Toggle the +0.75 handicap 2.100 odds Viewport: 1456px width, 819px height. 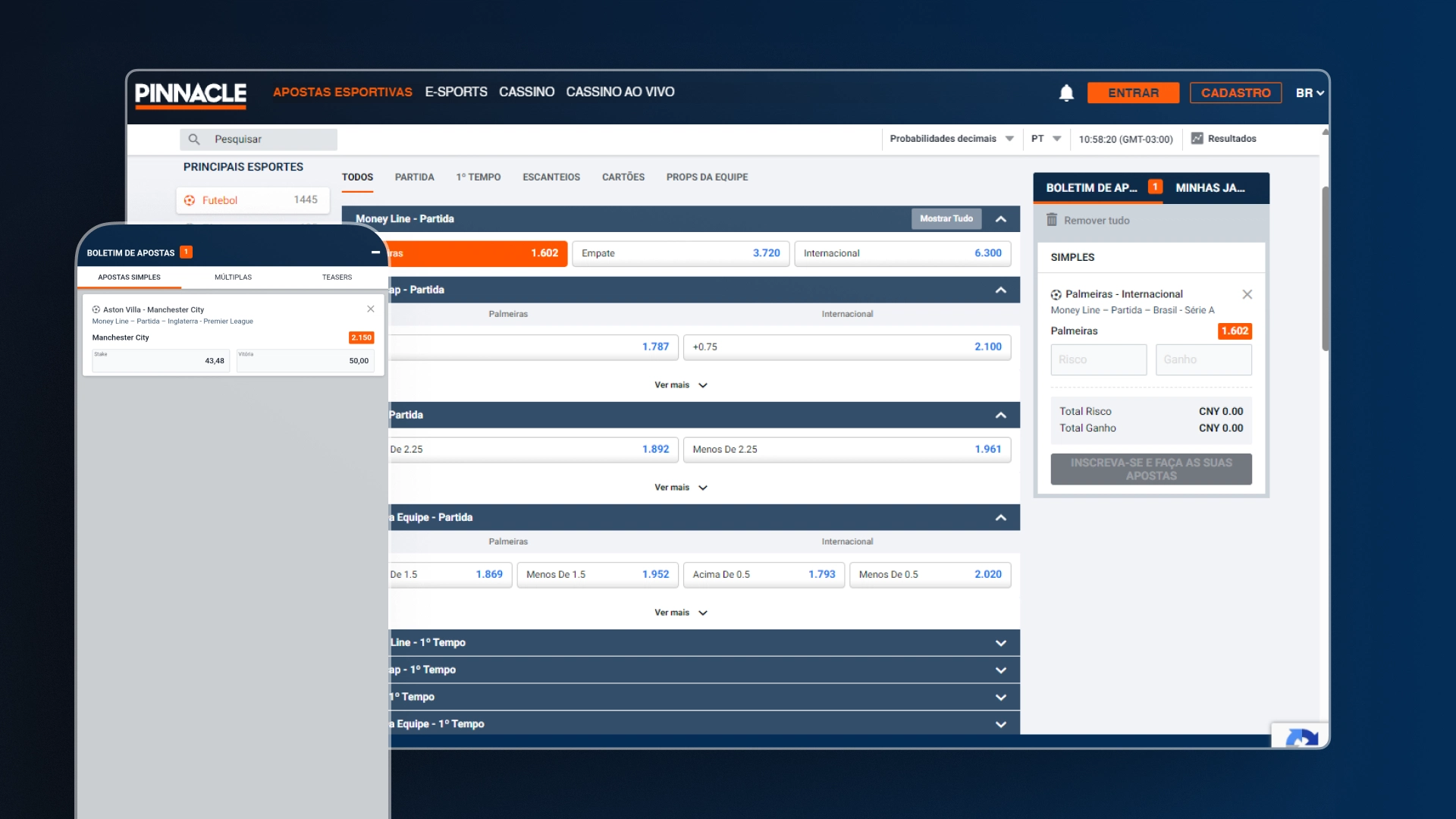846,347
